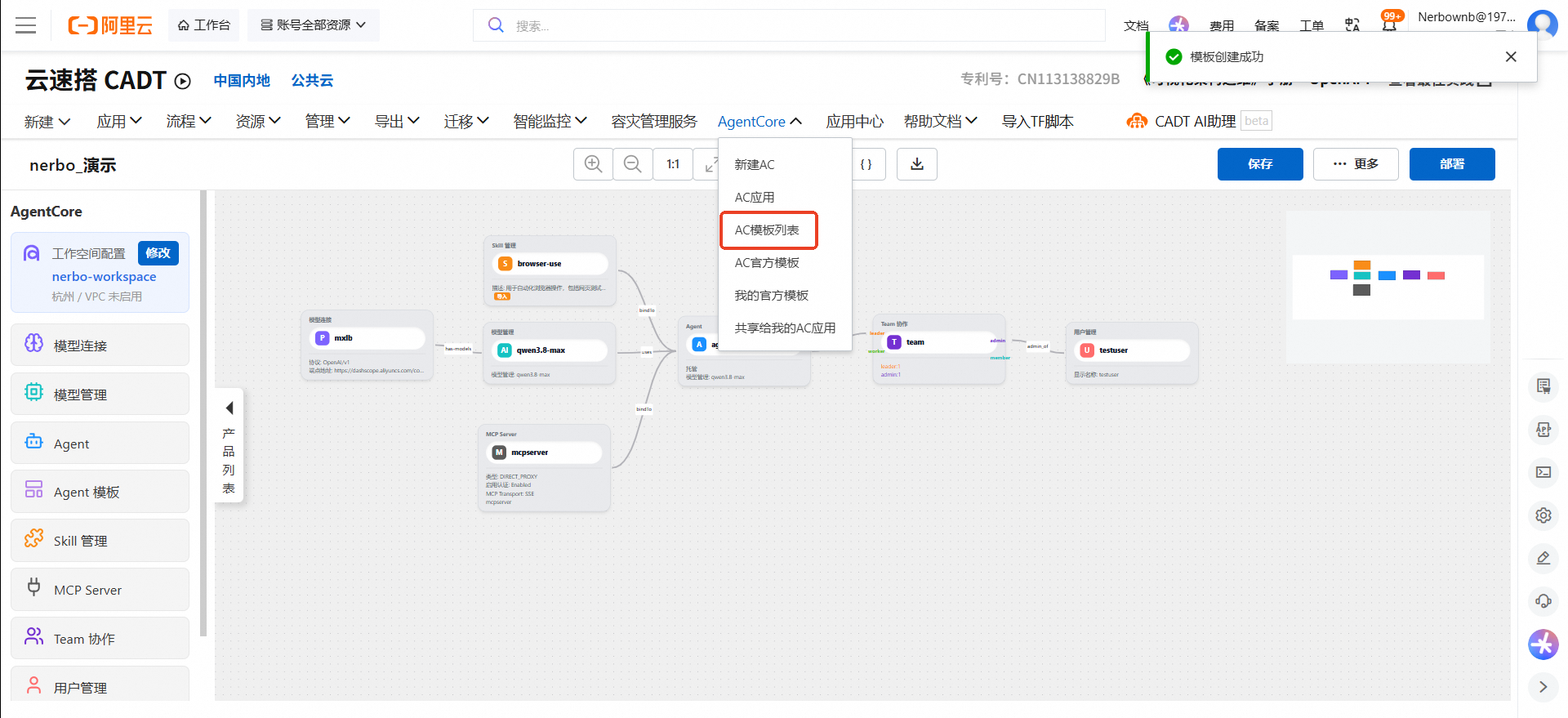Select the Agent sidebar item
Image resolution: width=1568 pixels, height=718 pixels.
(x=100, y=444)
